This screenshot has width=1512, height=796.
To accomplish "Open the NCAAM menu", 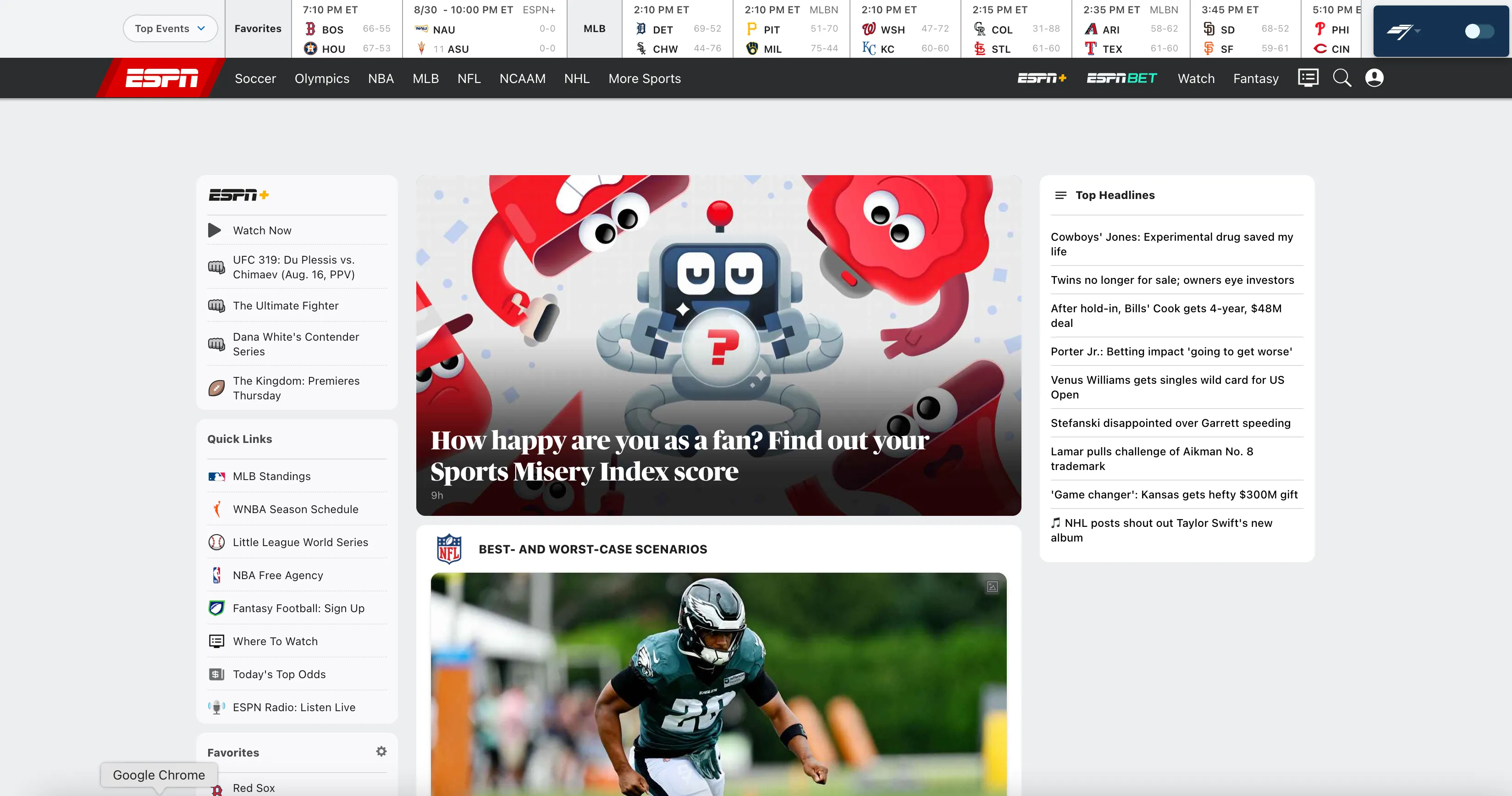I will click(522, 78).
